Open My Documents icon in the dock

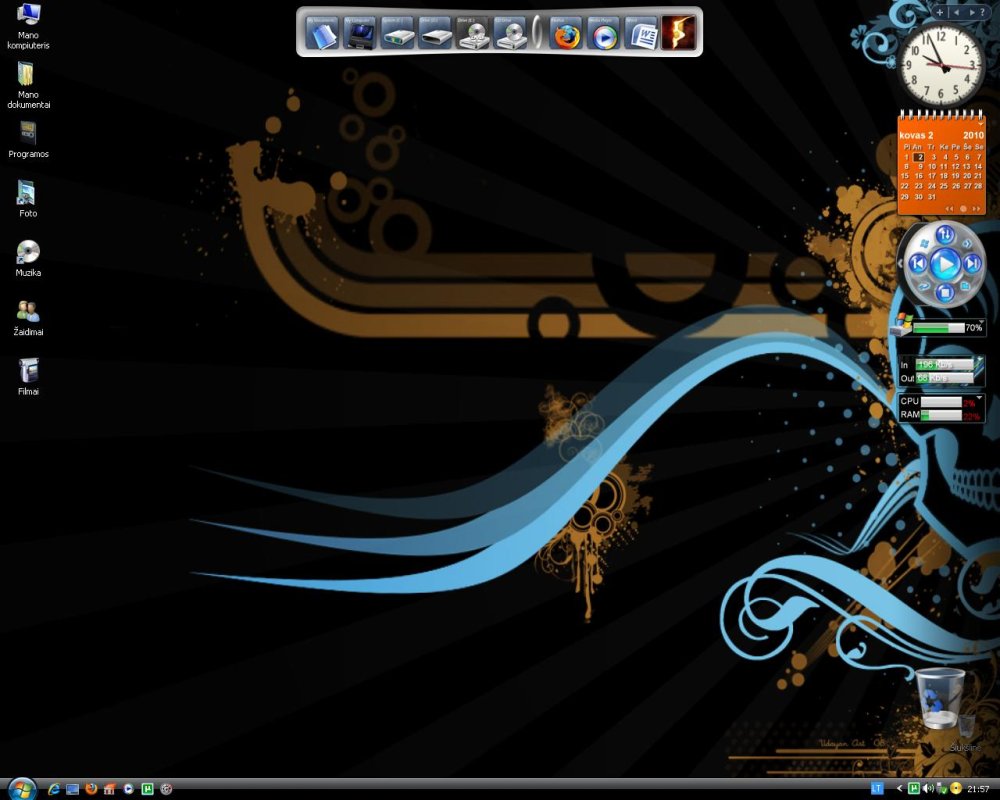tap(322, 35)
